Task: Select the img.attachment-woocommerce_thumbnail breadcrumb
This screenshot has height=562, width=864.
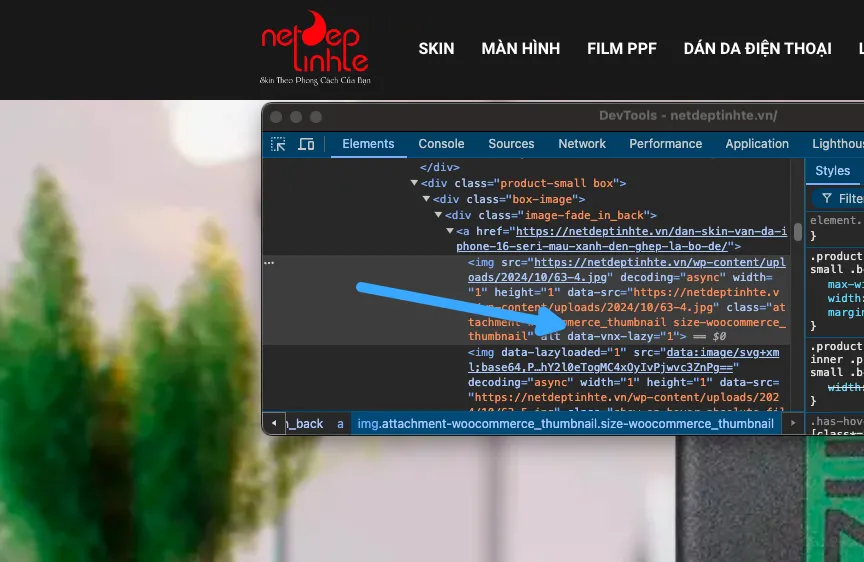Action: click(566, 424)
